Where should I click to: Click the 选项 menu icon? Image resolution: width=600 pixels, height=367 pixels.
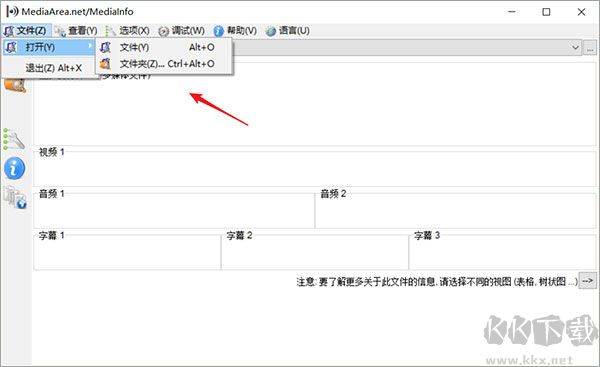tap(111, 31)
